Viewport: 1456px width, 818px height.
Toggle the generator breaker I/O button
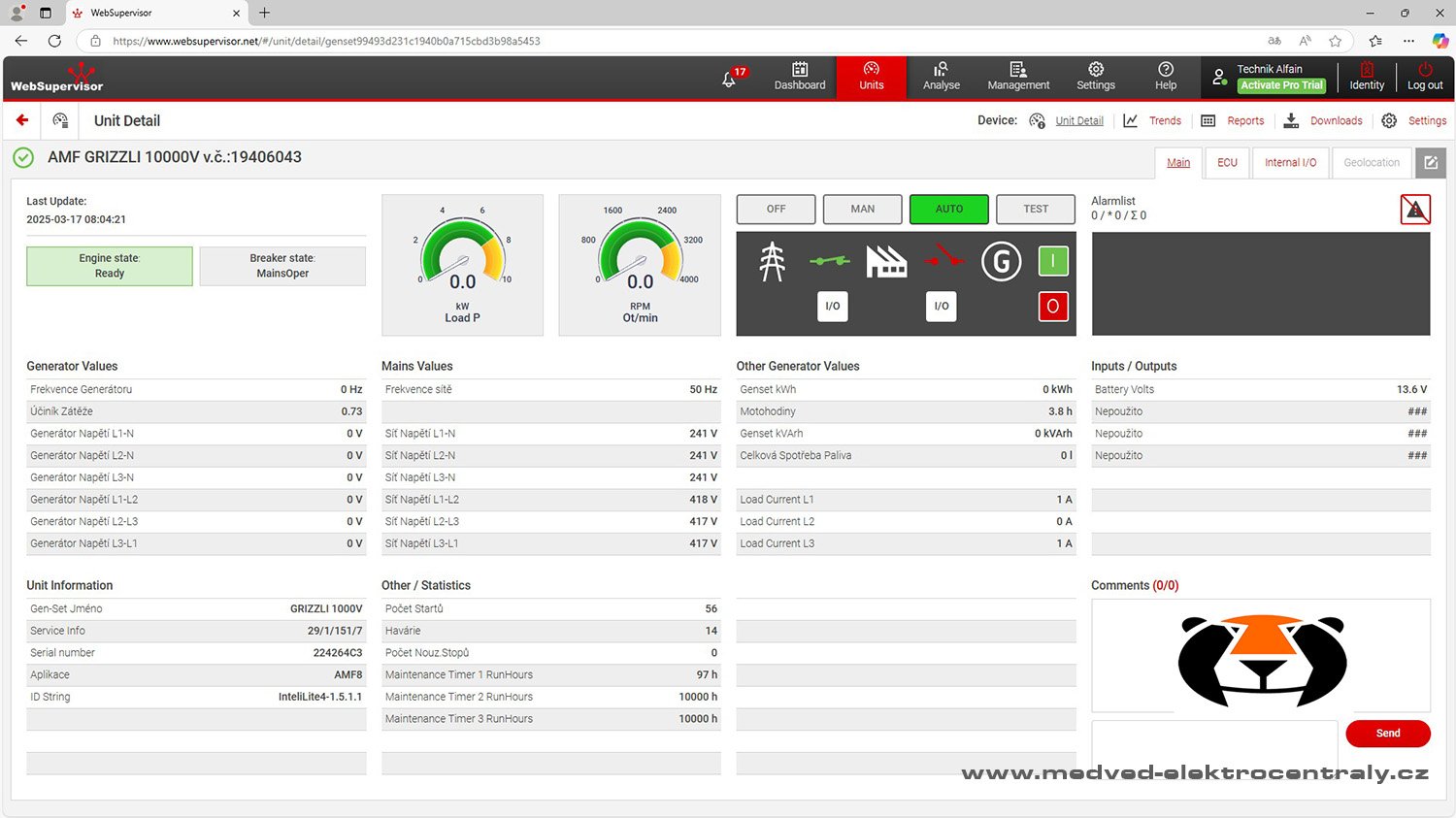tap(941, 306)
